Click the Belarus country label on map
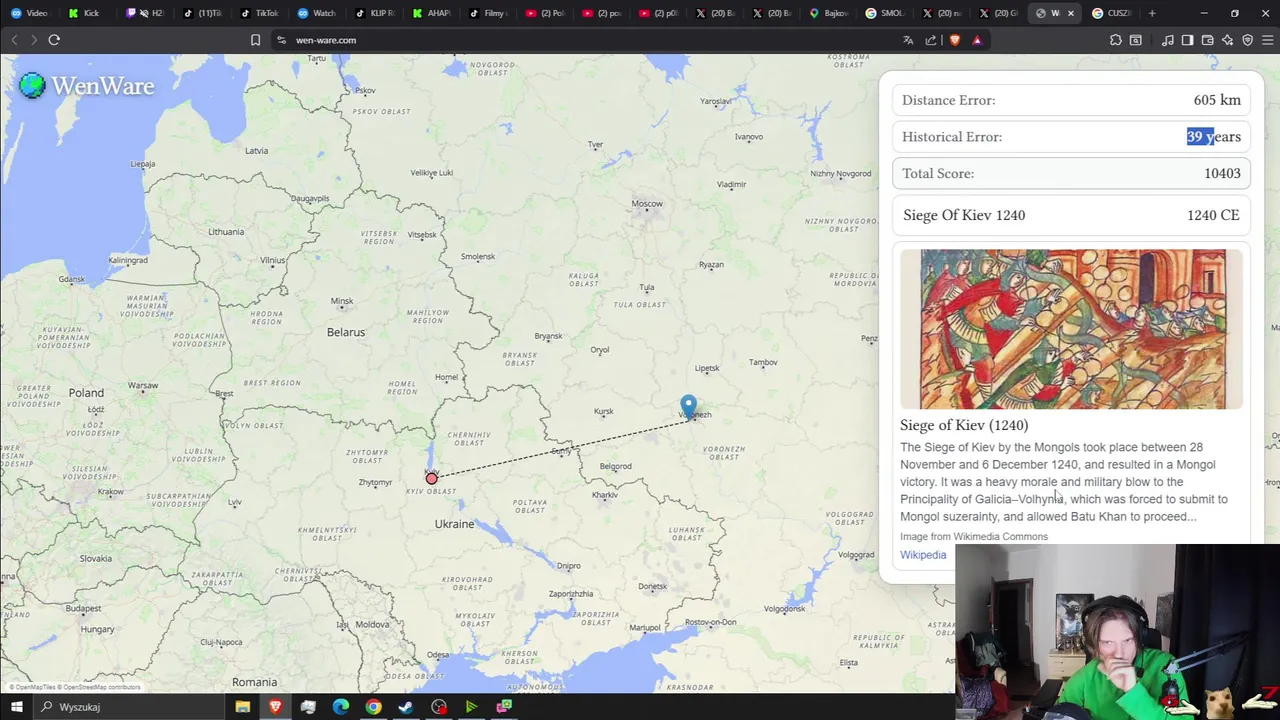Viewport: 1280px width, 720px height. click(x=346, y=332)
